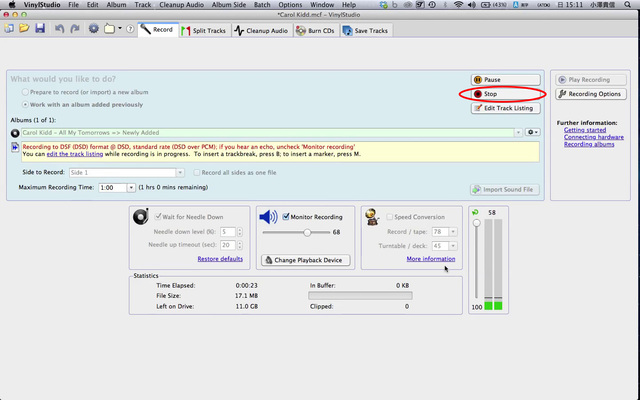Click the help question mark icon
The image size is (640, 400).
pos(131,29)
